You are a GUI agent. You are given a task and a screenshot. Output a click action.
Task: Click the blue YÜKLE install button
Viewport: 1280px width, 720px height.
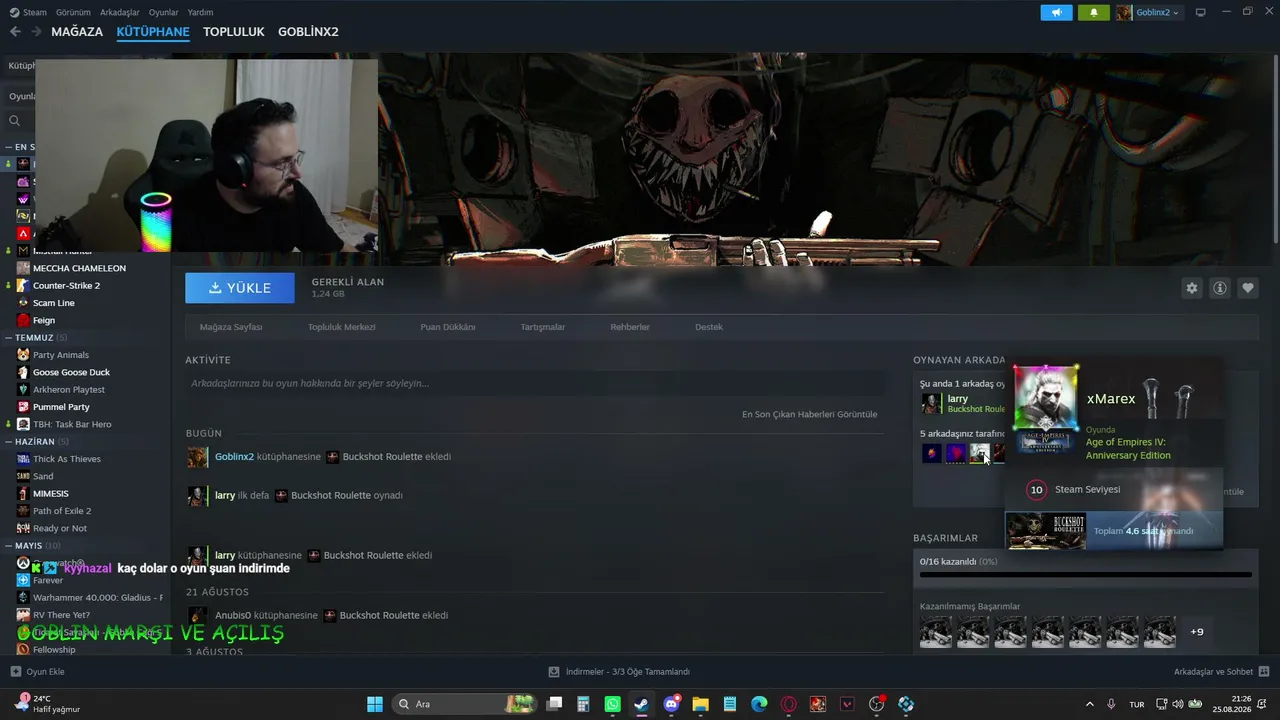coord(240,288)
